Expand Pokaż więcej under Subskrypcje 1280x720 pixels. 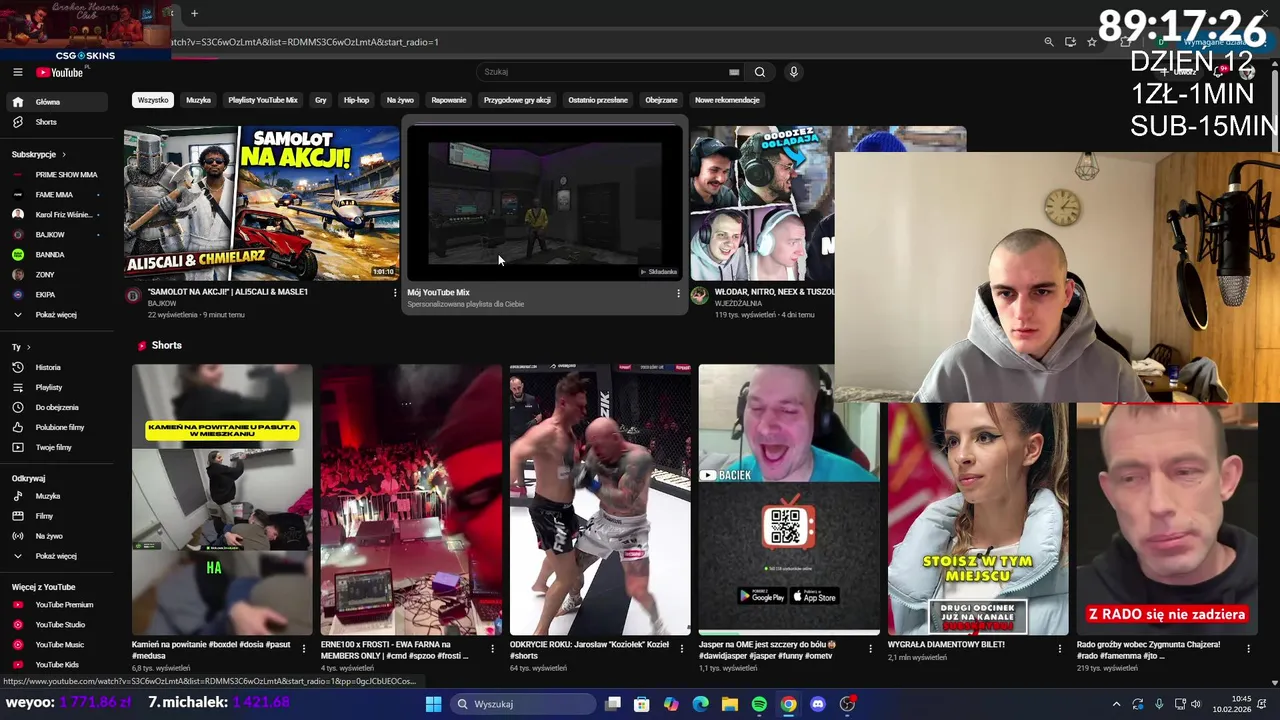point(56,315)
